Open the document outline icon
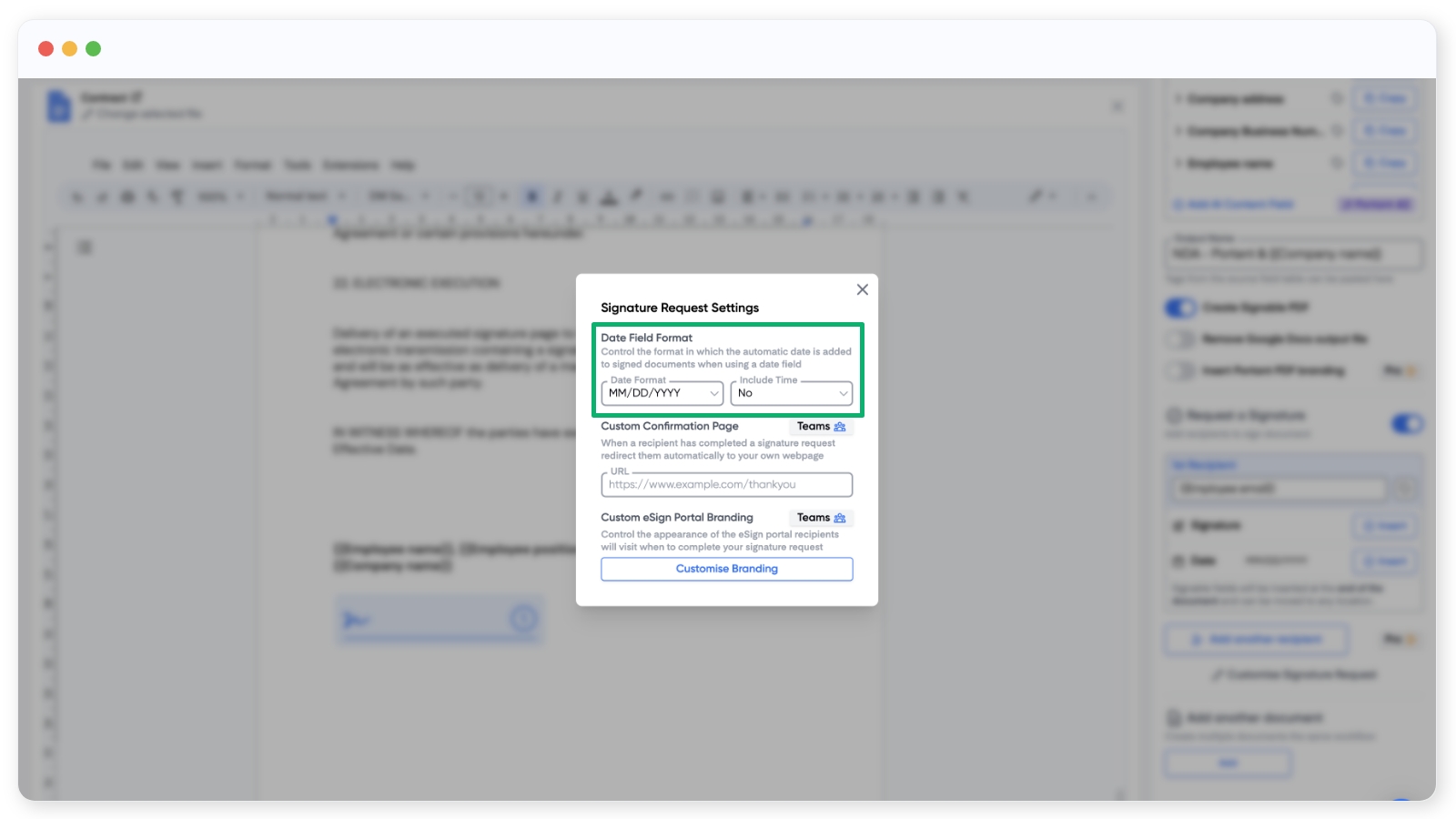Viewport: 1456px width, 819px height. (85, 248)
